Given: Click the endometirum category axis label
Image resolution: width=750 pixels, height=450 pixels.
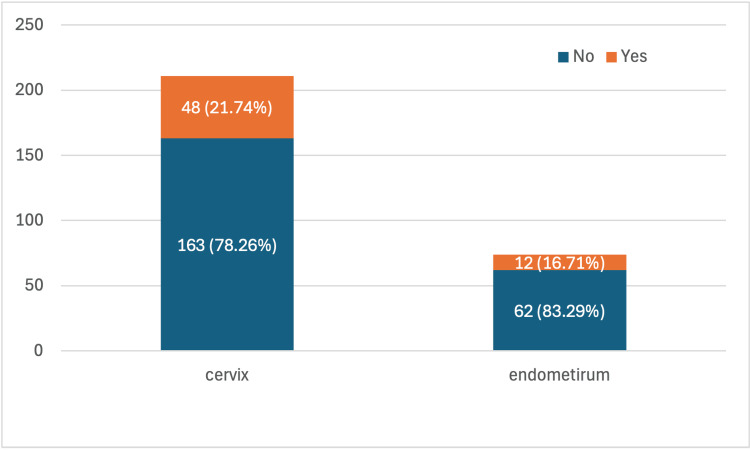Looking at the screenshot, I should coord(559,375).
